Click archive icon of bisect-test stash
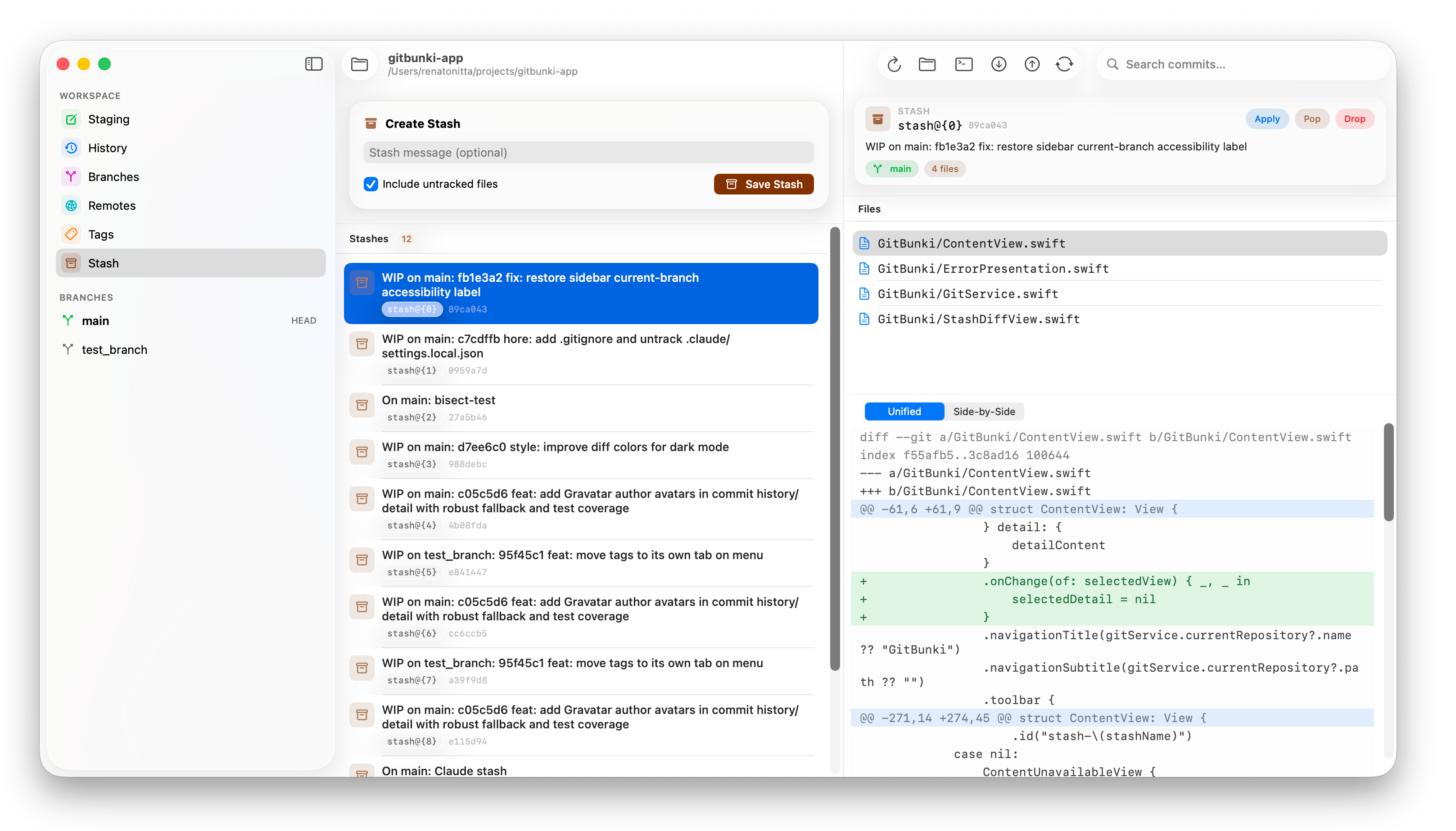The height and width of the screenshot is (831, 1456). point(361,405)
